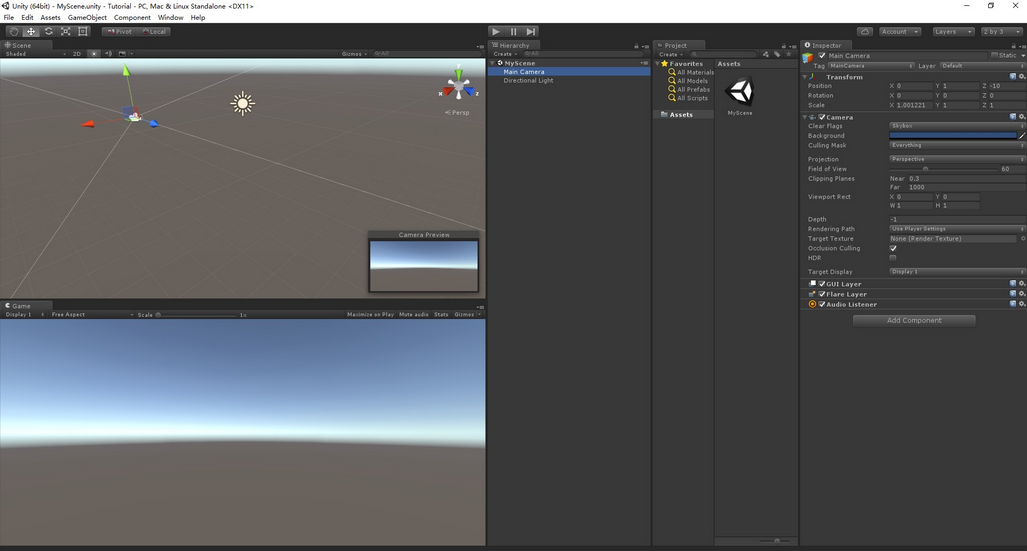
Task: Toggle the Camera component checkbox
Action: click(x=822, y=117)
